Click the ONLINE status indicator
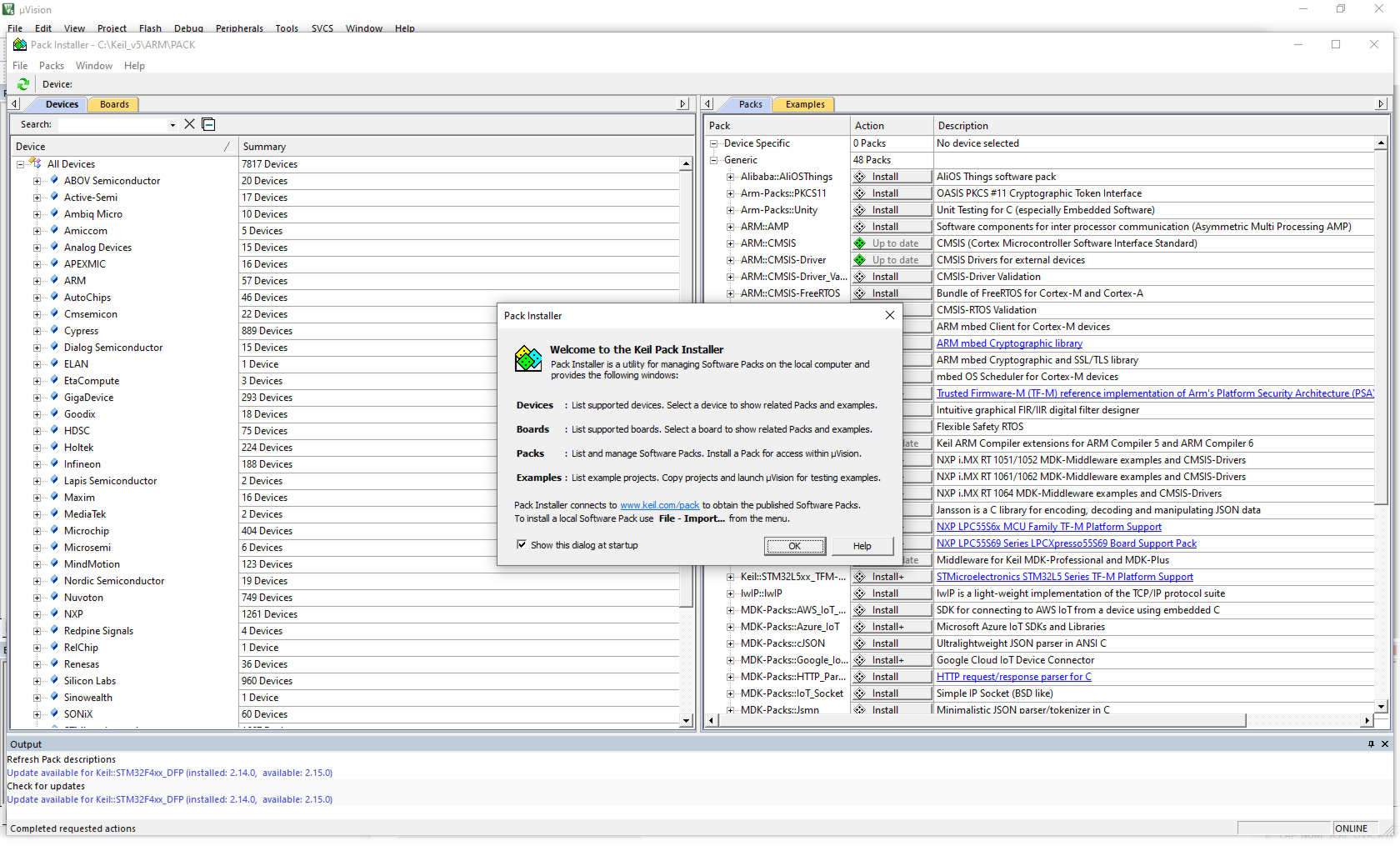This screenshot has width=1400, height=846. click(x=1352, y=828)
